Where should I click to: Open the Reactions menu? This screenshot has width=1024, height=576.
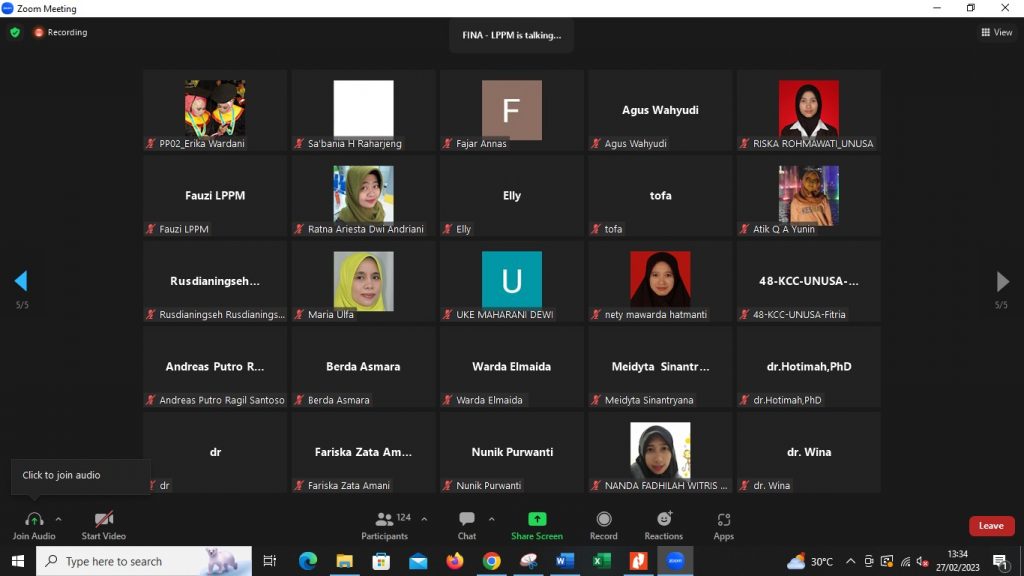coord(663,520)
